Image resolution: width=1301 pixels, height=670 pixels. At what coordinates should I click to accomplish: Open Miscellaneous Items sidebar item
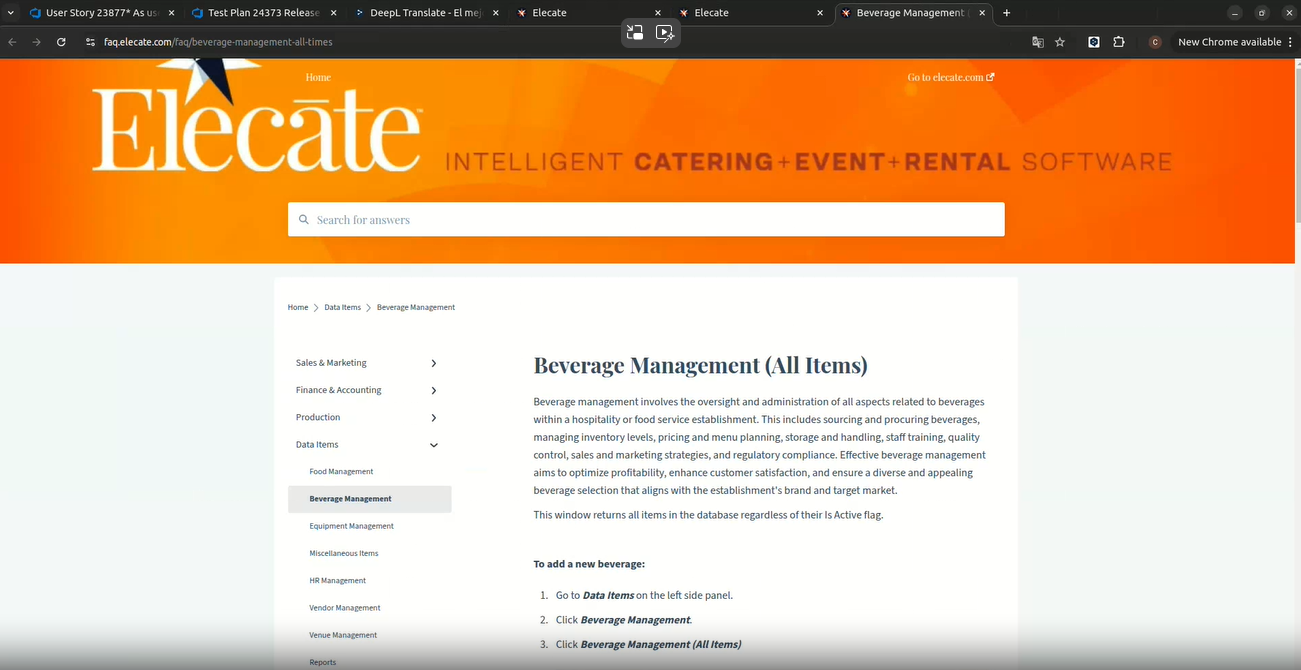pyautogui.click(x=344, y=553)
